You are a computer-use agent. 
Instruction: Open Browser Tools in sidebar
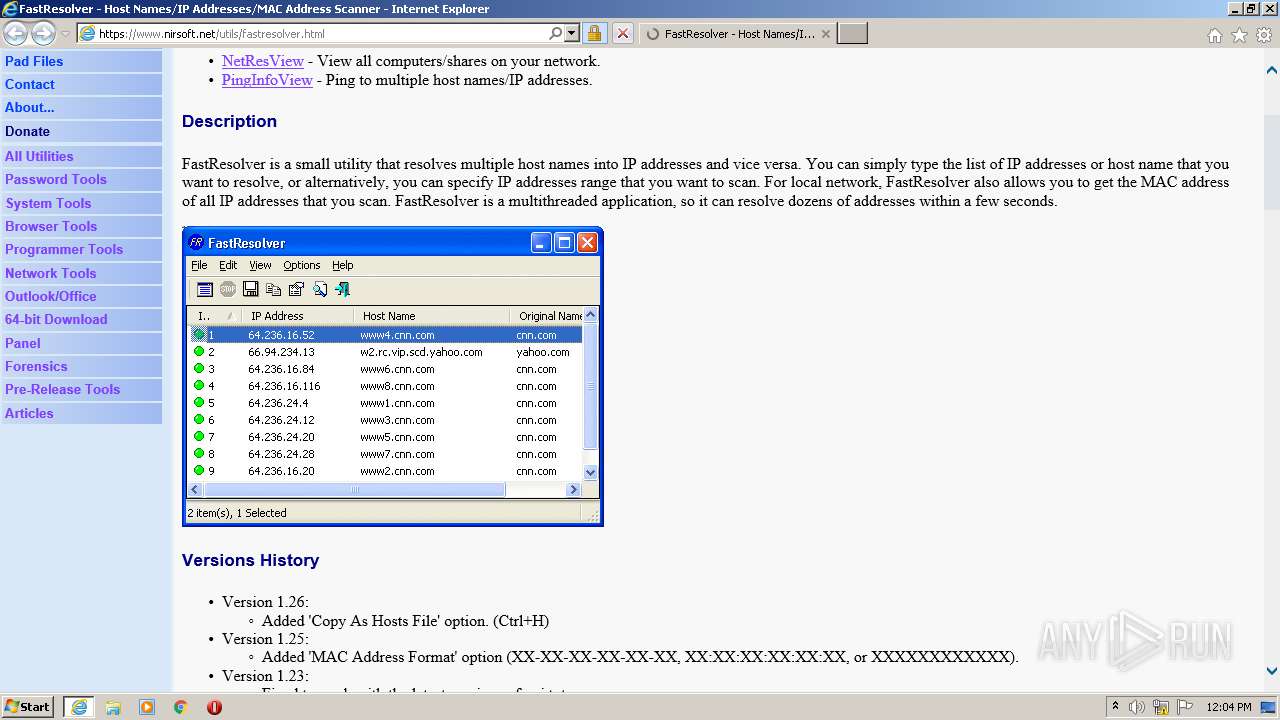pyautogui.click(x=51, y=226)
